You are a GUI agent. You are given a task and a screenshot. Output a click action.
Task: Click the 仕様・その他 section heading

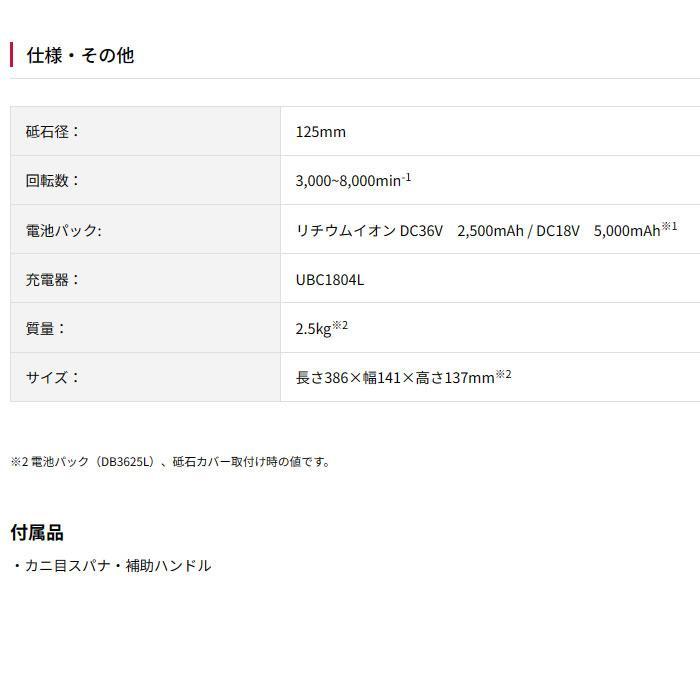pos(80,55)
